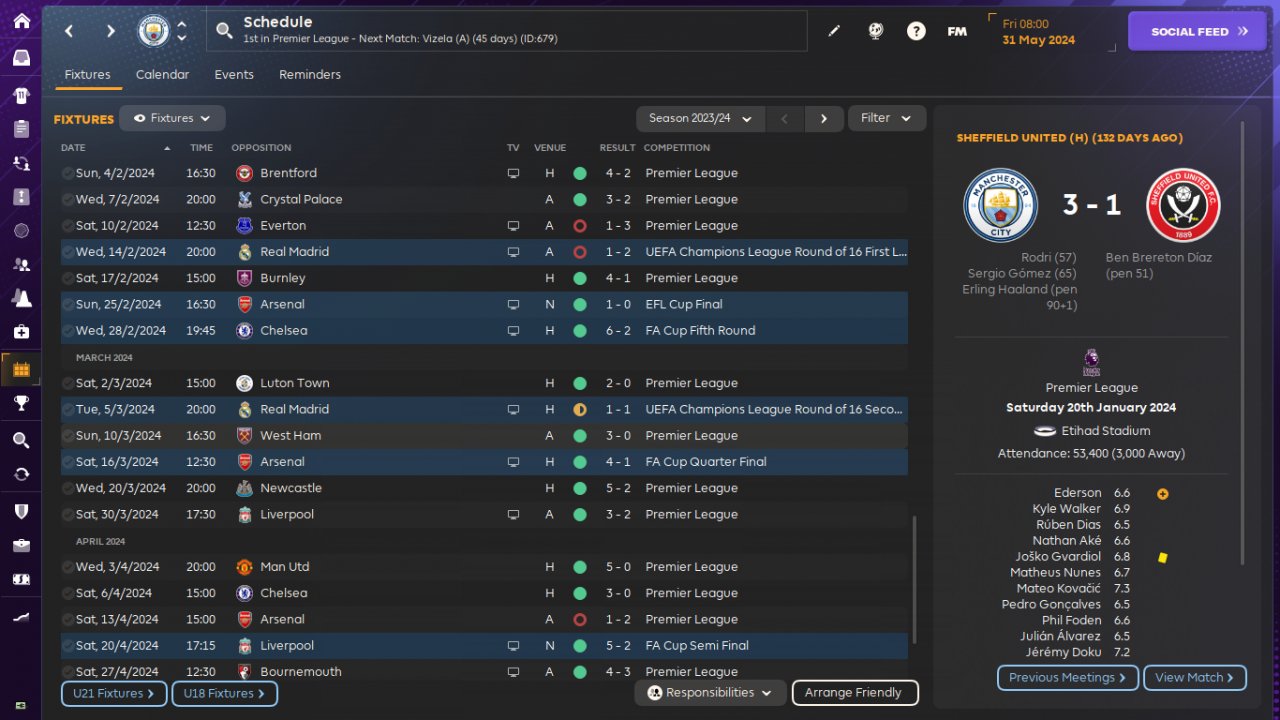Switch to the Calendar tab
This screenshot has width=1280, height=720.
tap(162, 75)
